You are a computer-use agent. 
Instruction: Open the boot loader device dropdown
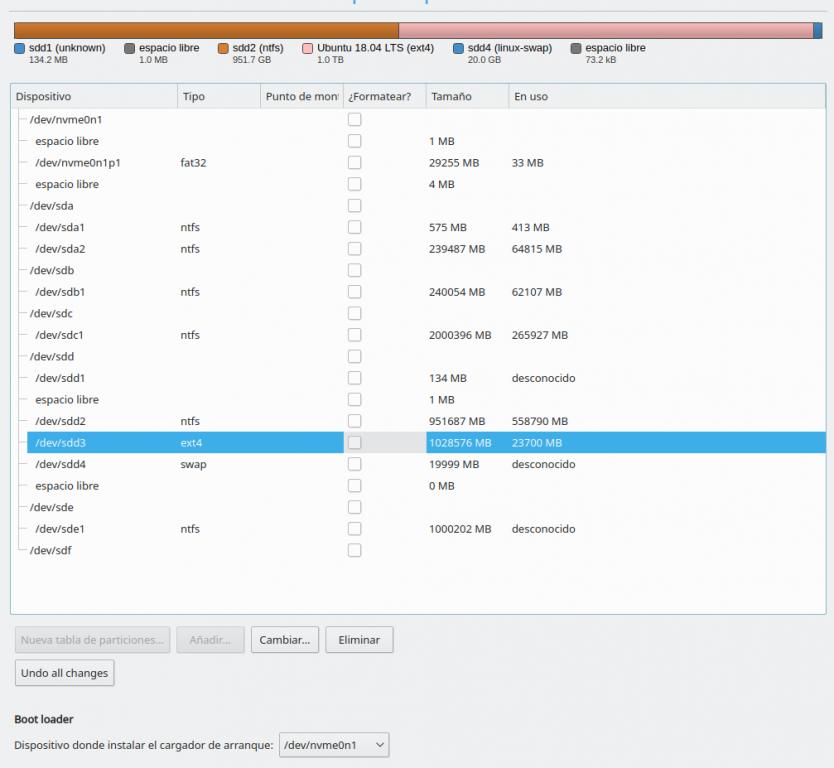[334, 745]
